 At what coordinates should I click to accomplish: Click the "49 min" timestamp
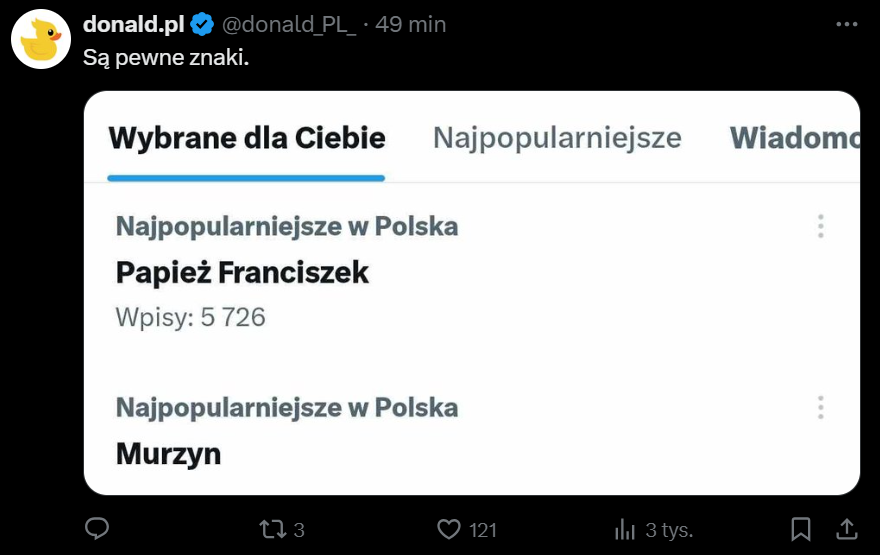point(410,24)
